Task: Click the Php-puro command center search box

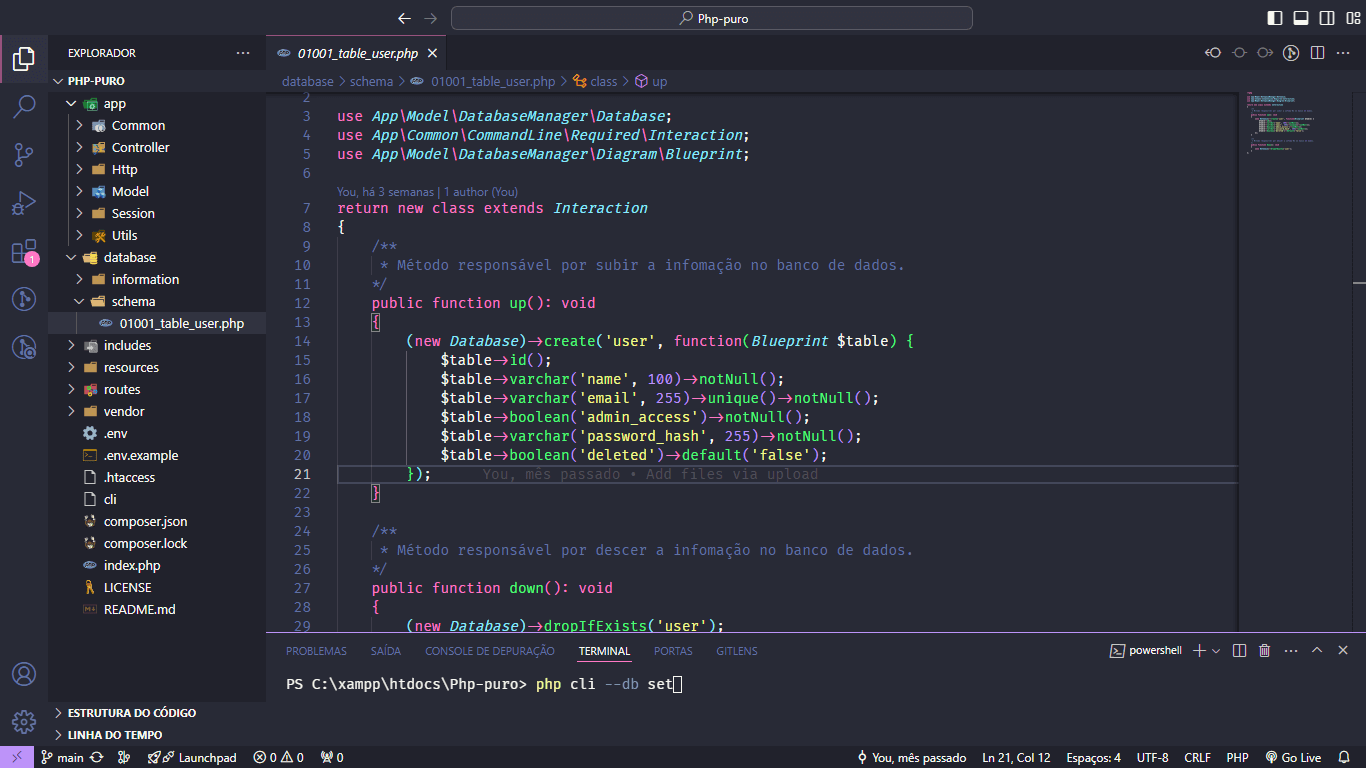Action: click(x=710, y=17)
